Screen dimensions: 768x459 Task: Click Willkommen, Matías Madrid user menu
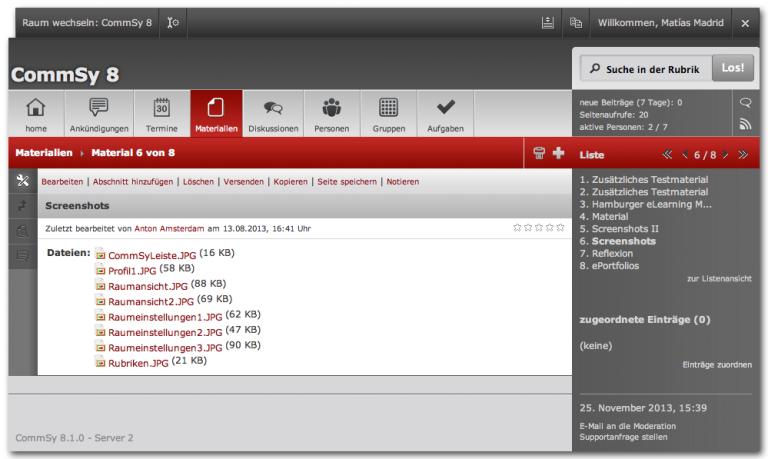(660, 23)
